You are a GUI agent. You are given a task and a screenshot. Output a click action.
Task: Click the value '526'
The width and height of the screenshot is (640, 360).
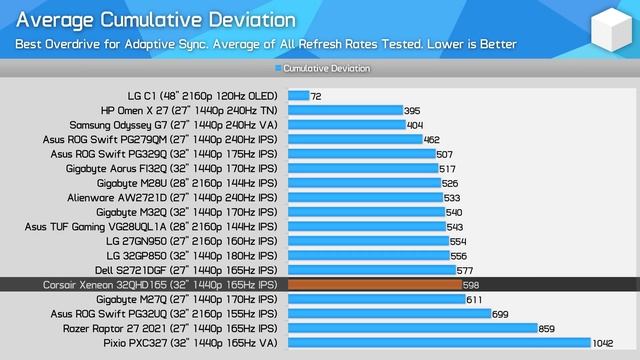coord(450,184)
